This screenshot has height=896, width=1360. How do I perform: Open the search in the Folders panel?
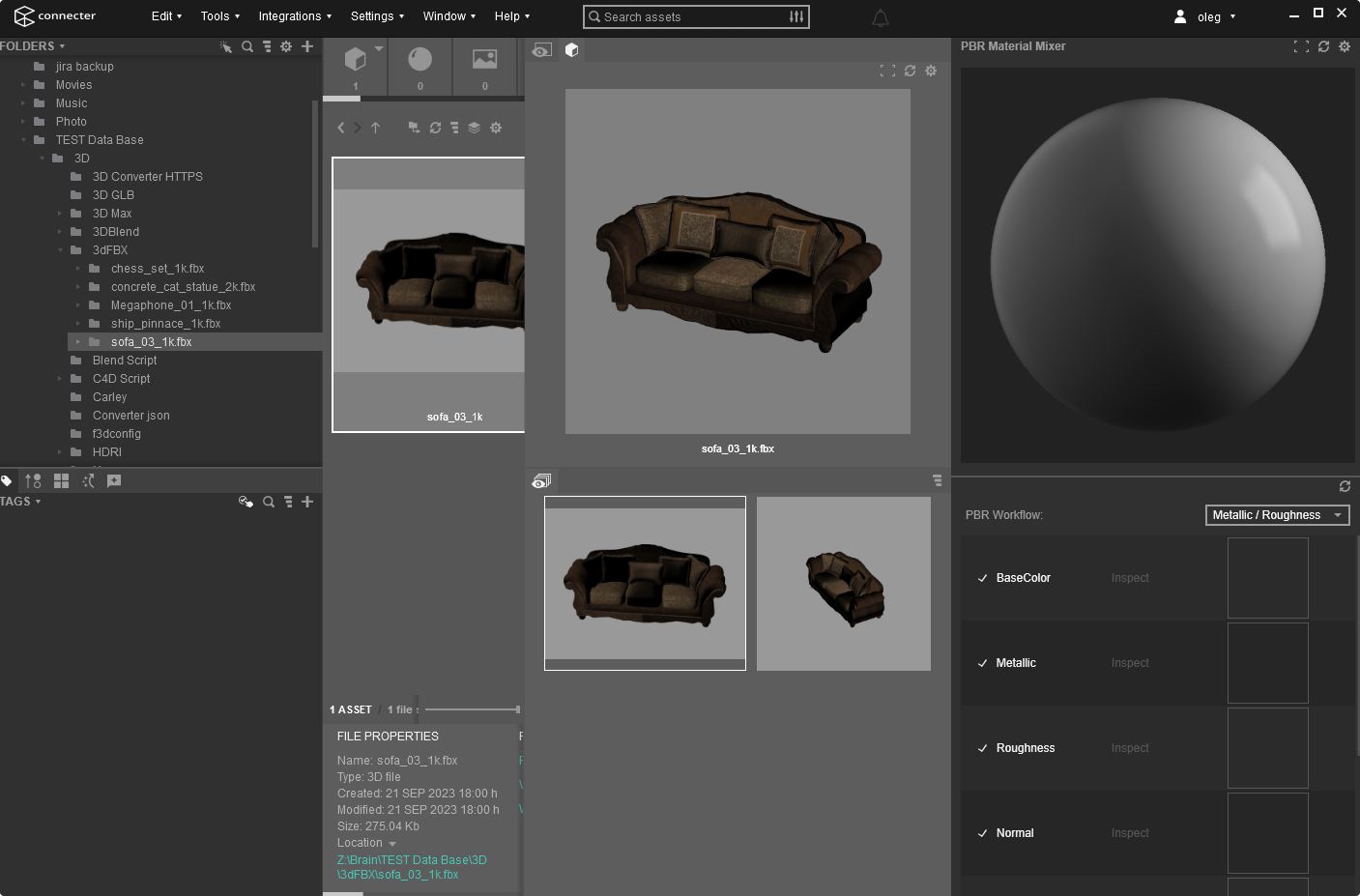(247, 45)
